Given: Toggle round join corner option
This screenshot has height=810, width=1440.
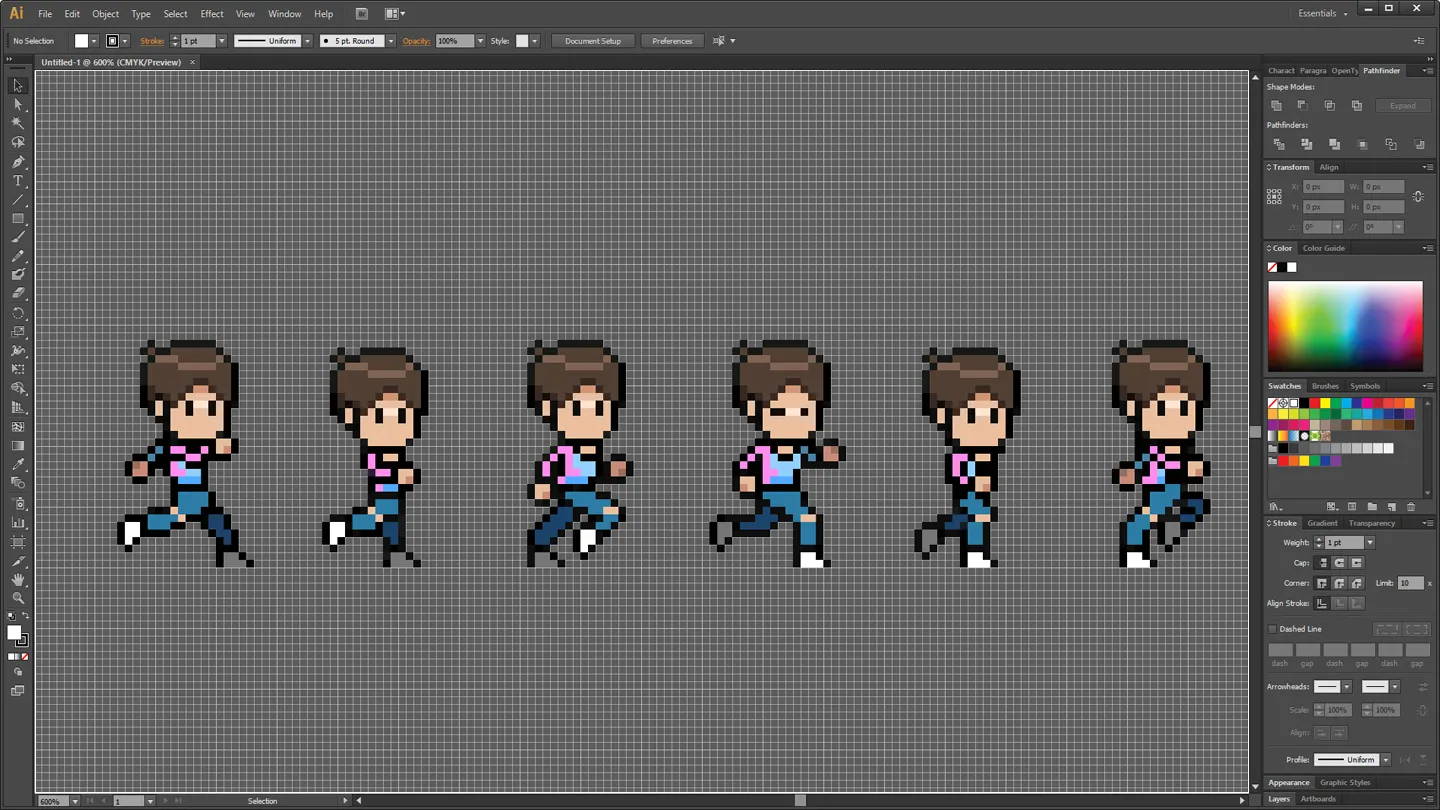Looking at the screenshot, I should (1339, 583).
